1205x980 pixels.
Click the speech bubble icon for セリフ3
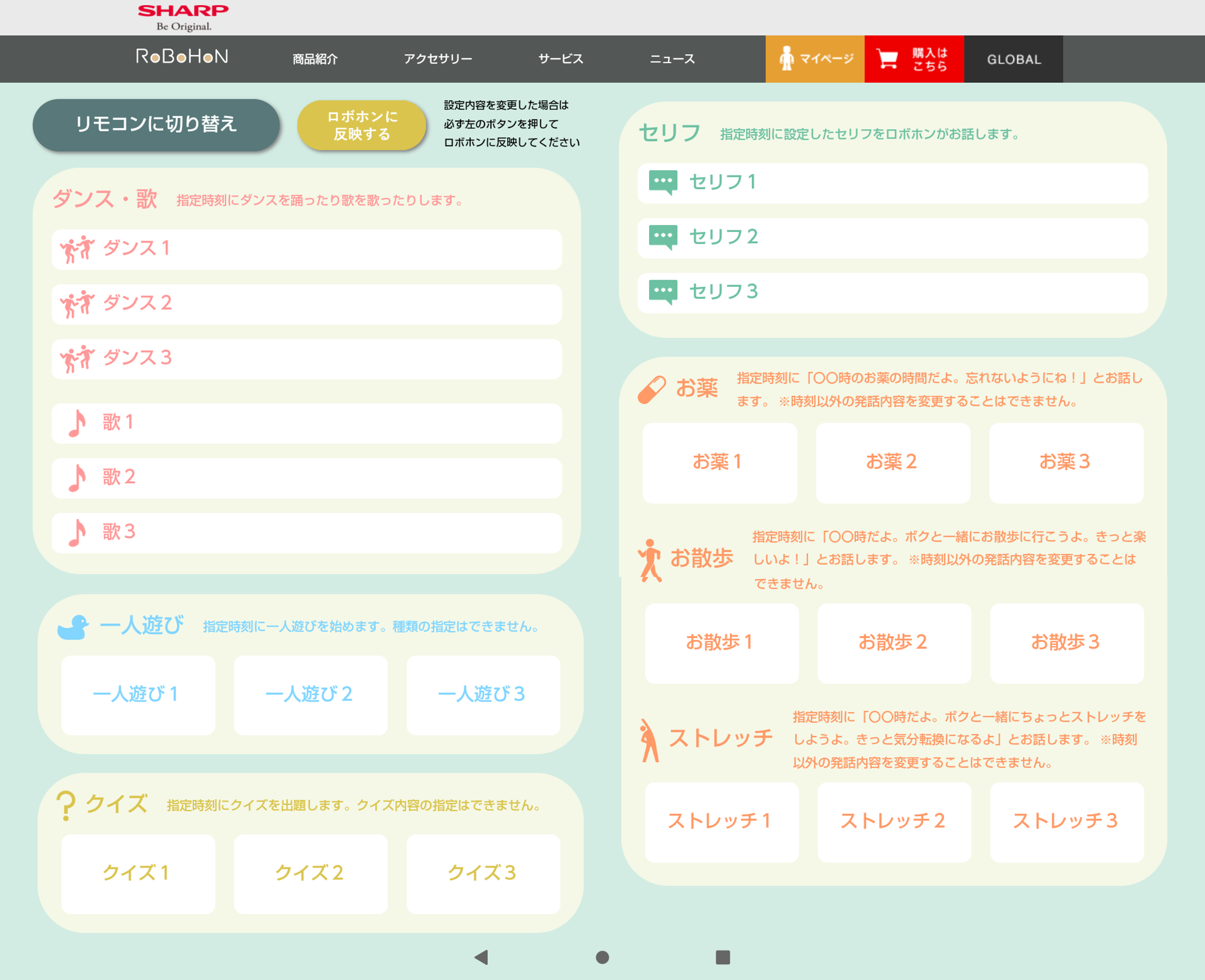[663, 292]
